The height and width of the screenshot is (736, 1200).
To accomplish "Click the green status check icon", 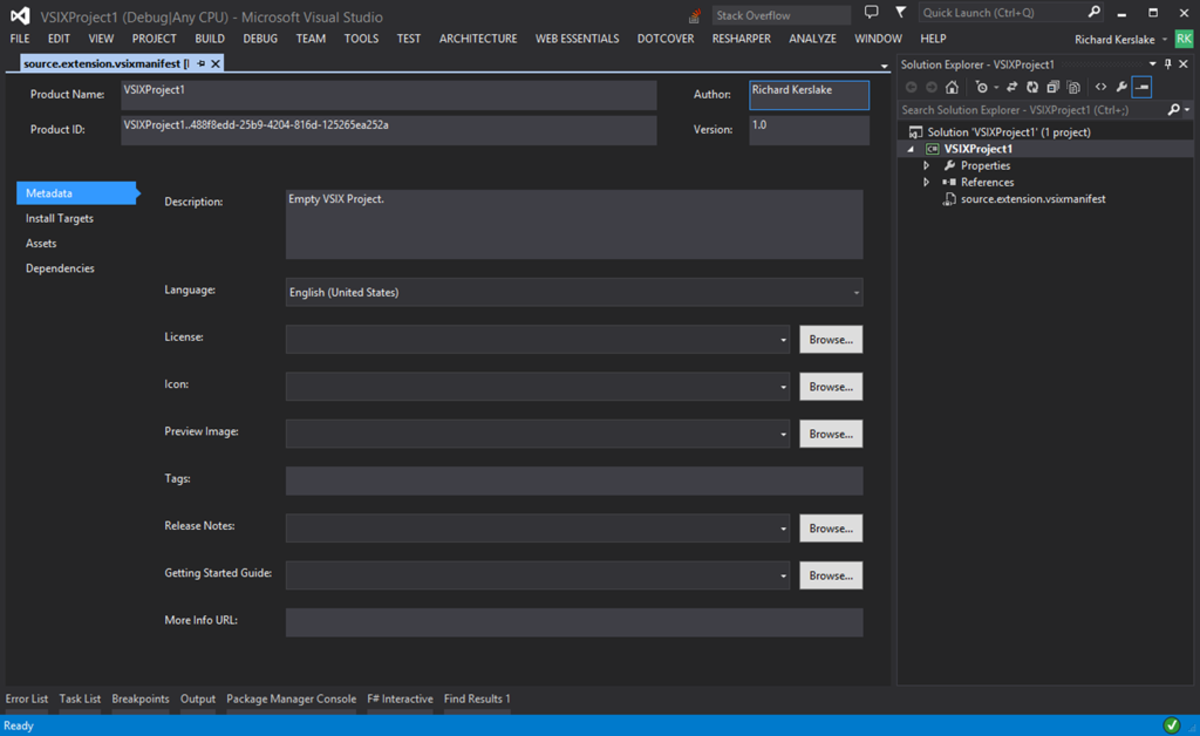I will [1172, 725].
